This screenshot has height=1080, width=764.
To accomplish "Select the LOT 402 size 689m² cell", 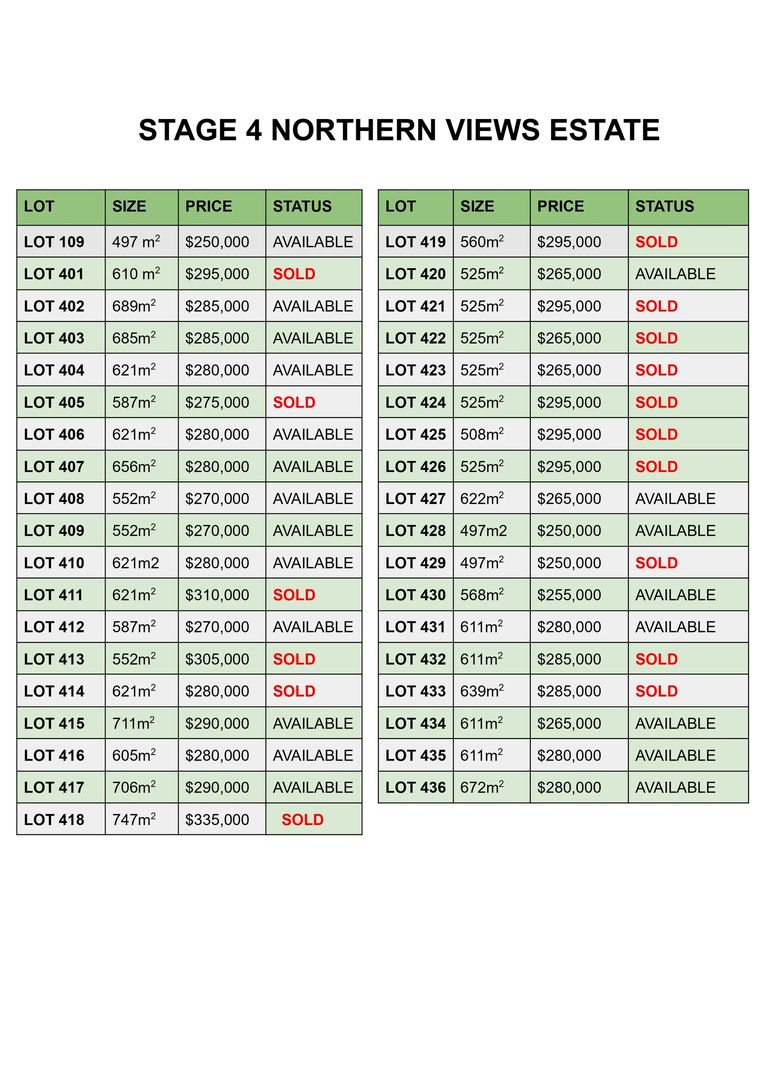I will tap(142, 306).
